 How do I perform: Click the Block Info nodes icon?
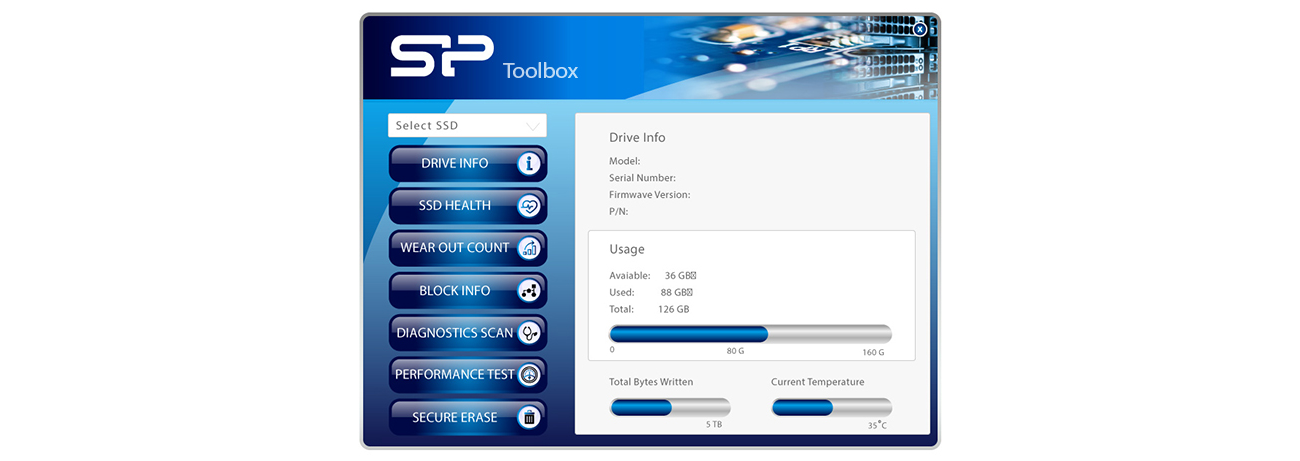(x=529, y=291)
